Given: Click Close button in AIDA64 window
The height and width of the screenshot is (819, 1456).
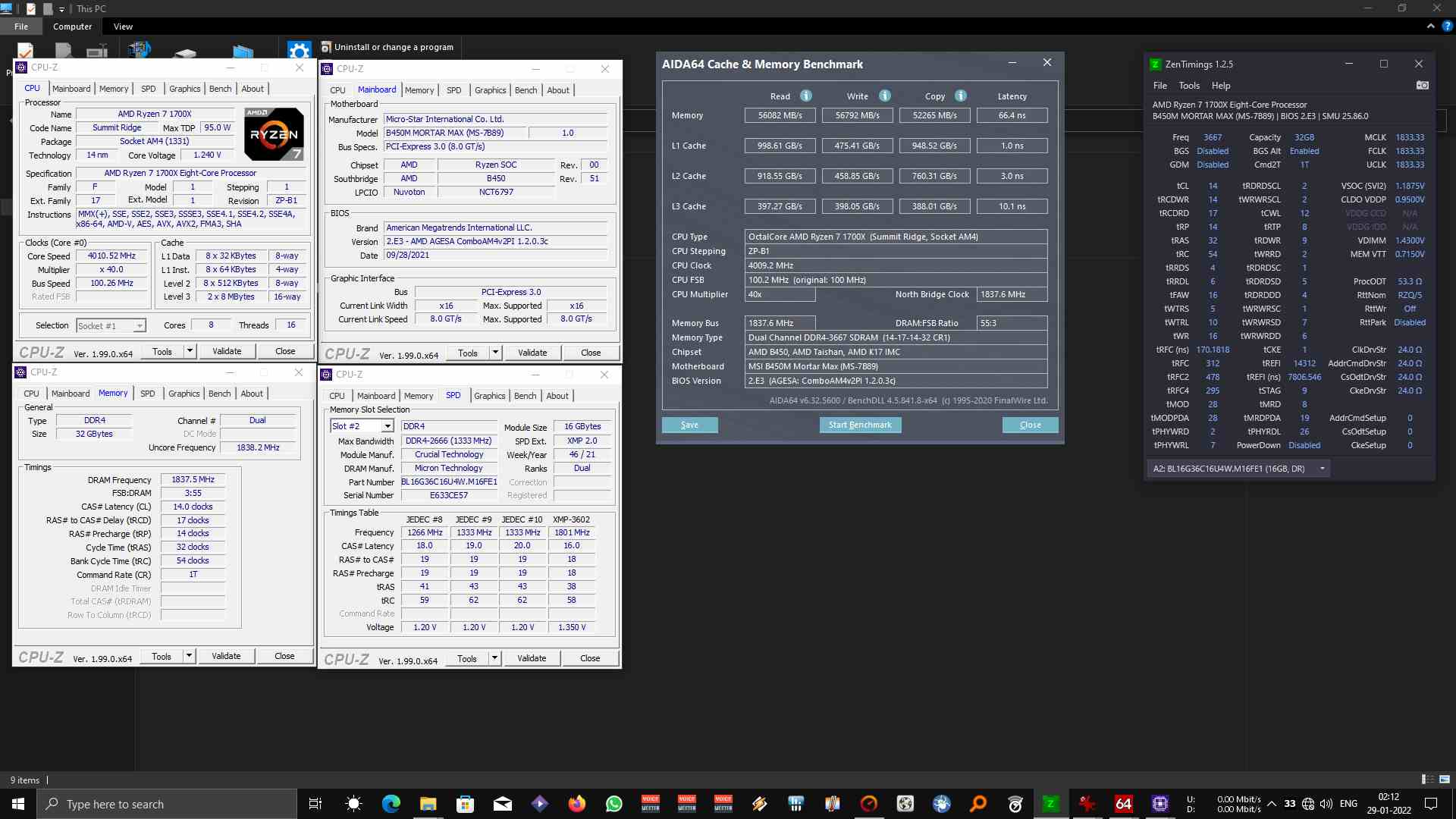Looking at the screenshot, I should coord(1030,425).
